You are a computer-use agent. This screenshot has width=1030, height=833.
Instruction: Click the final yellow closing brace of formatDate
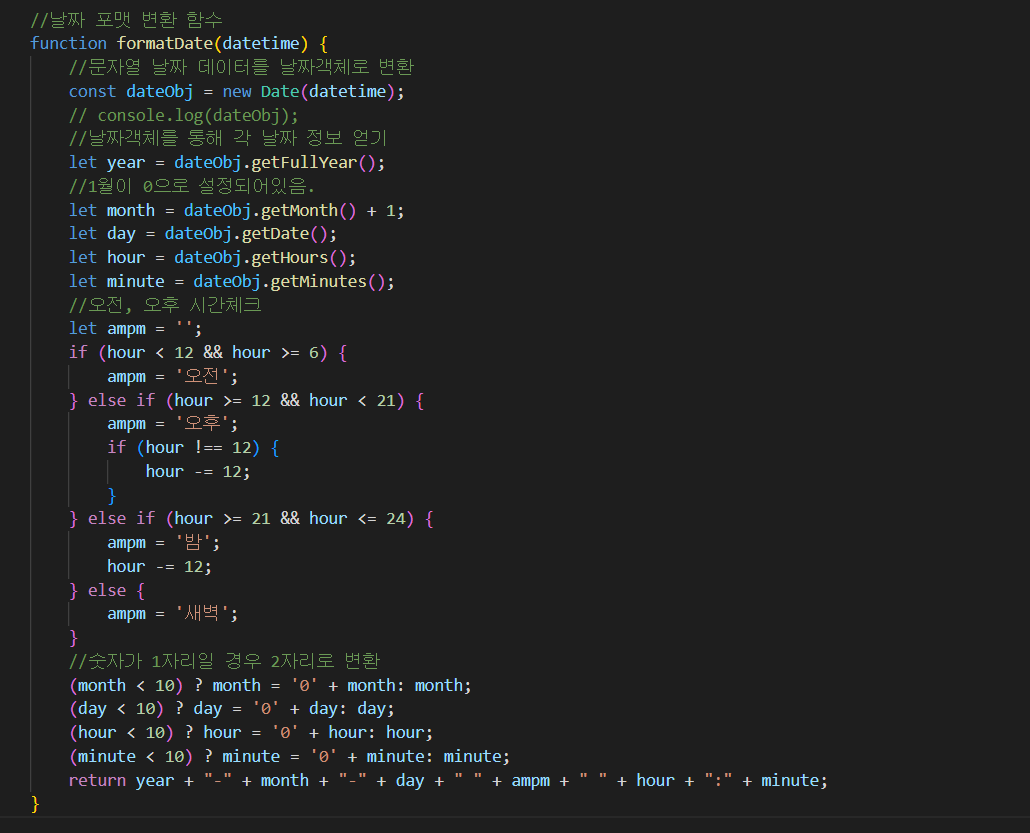(x=35, y=804)
